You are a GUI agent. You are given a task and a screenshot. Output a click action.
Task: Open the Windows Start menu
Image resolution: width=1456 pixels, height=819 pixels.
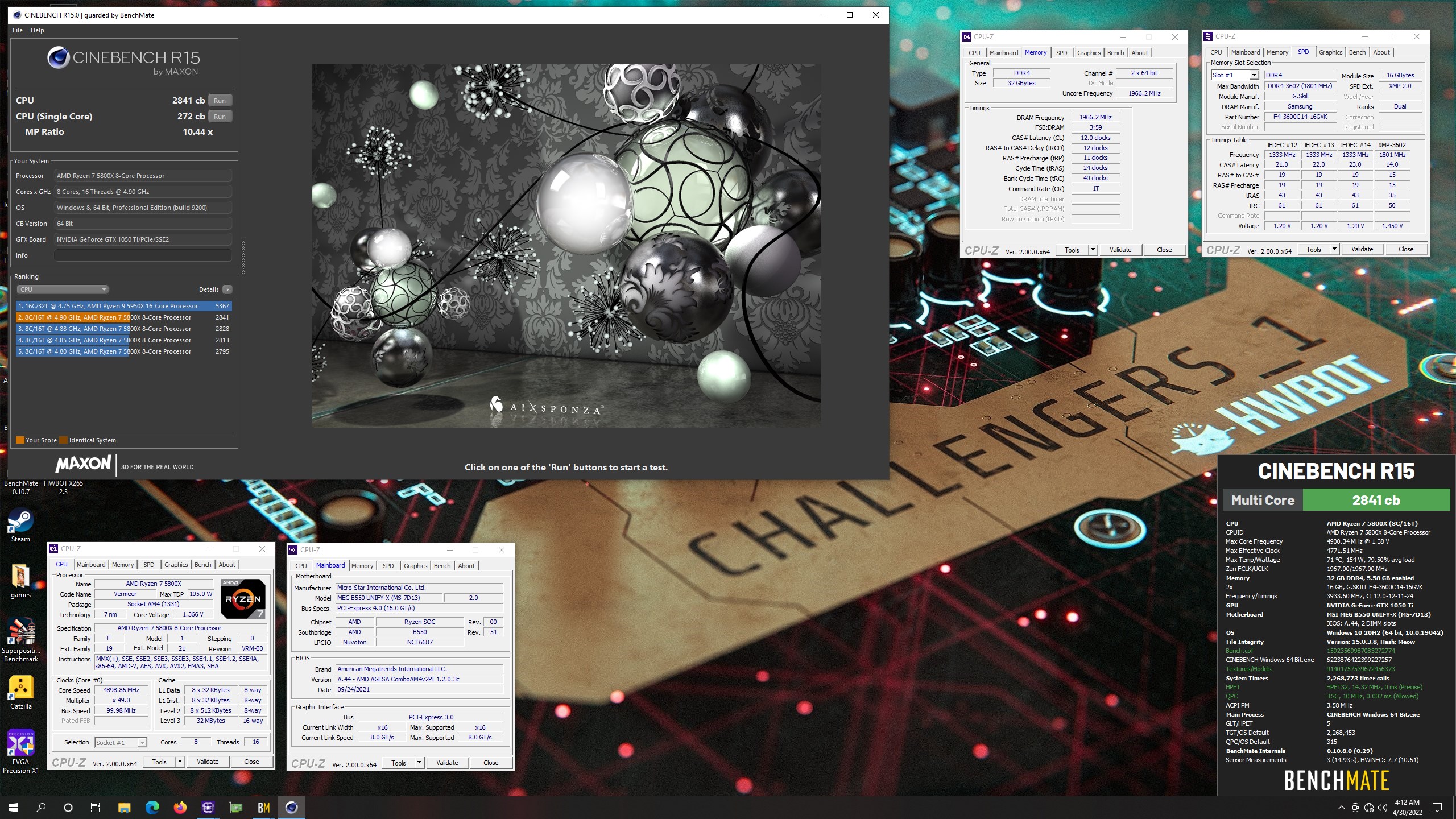pyautogui.click(x=14, y=807)
